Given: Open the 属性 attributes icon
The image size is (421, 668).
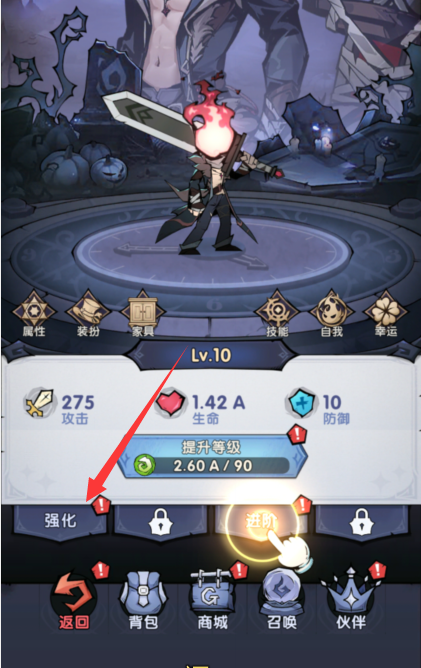Looking at the screenshot, I should (34, 314).
